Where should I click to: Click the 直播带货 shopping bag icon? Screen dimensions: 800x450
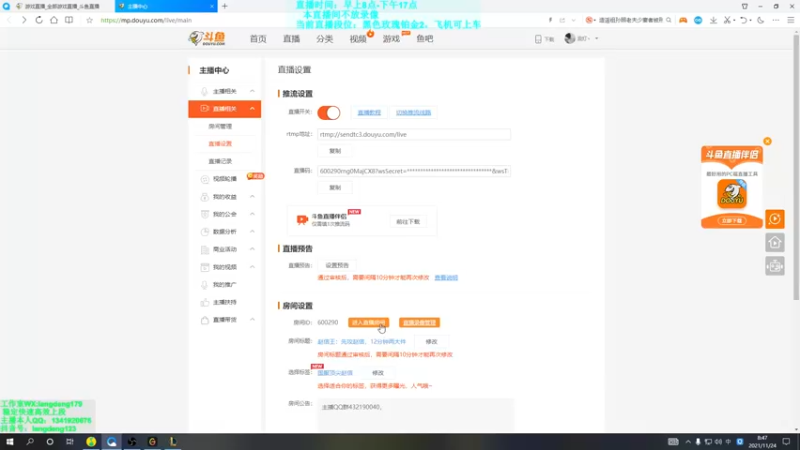click(205, 320)
